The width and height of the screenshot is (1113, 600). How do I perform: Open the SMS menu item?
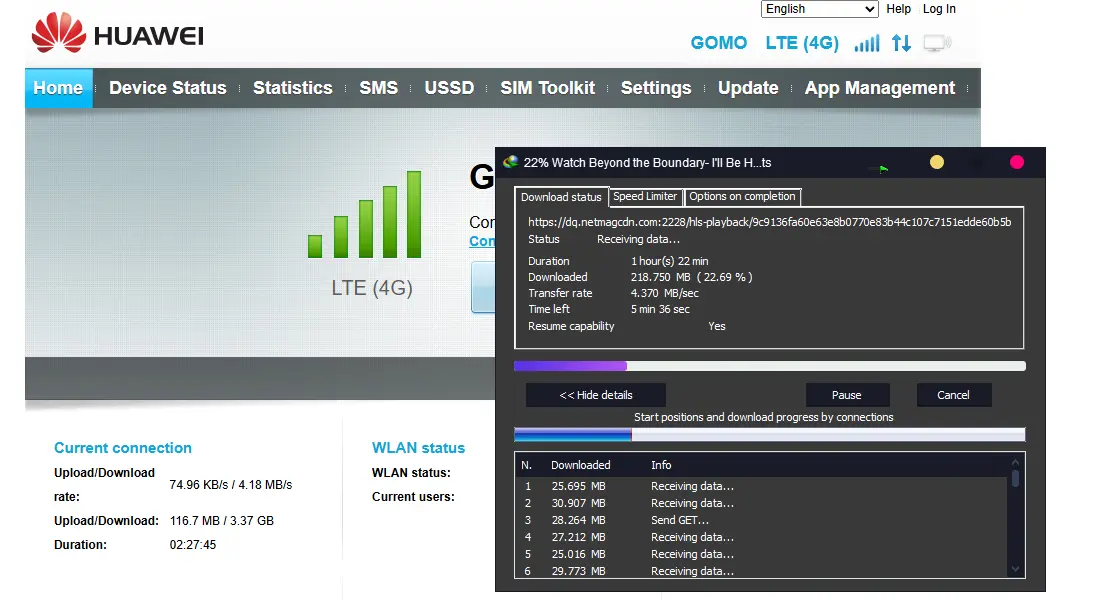[x=378, y=88]
